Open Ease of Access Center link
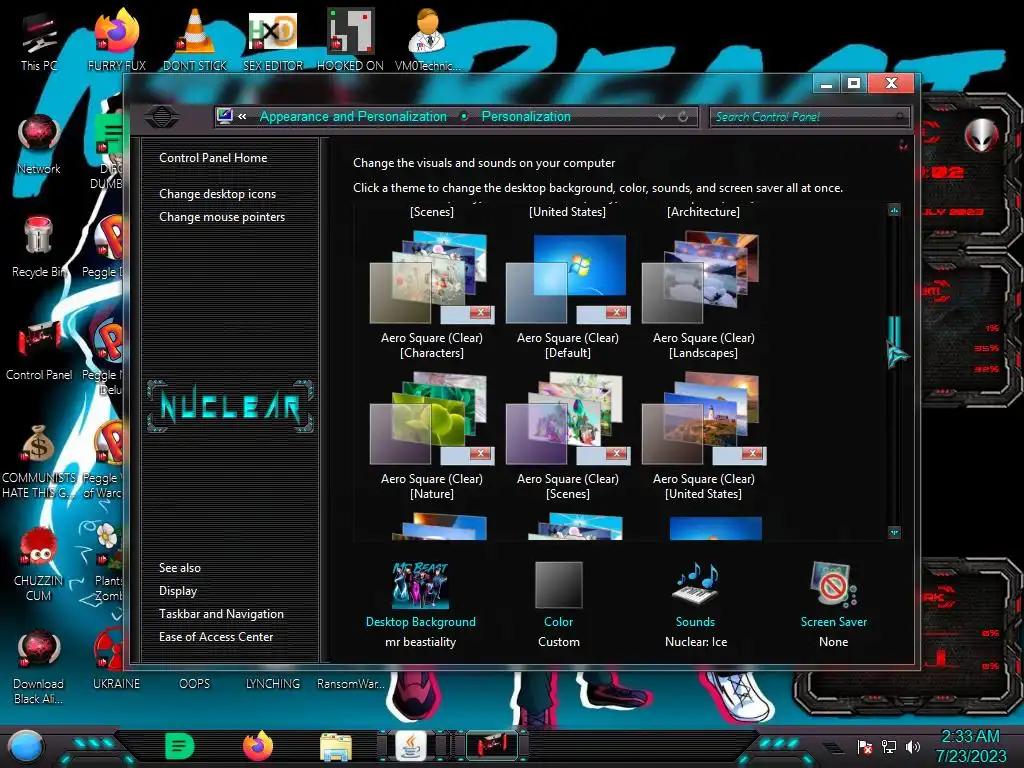Screen dimensions: 1024x768 point(216,637)
